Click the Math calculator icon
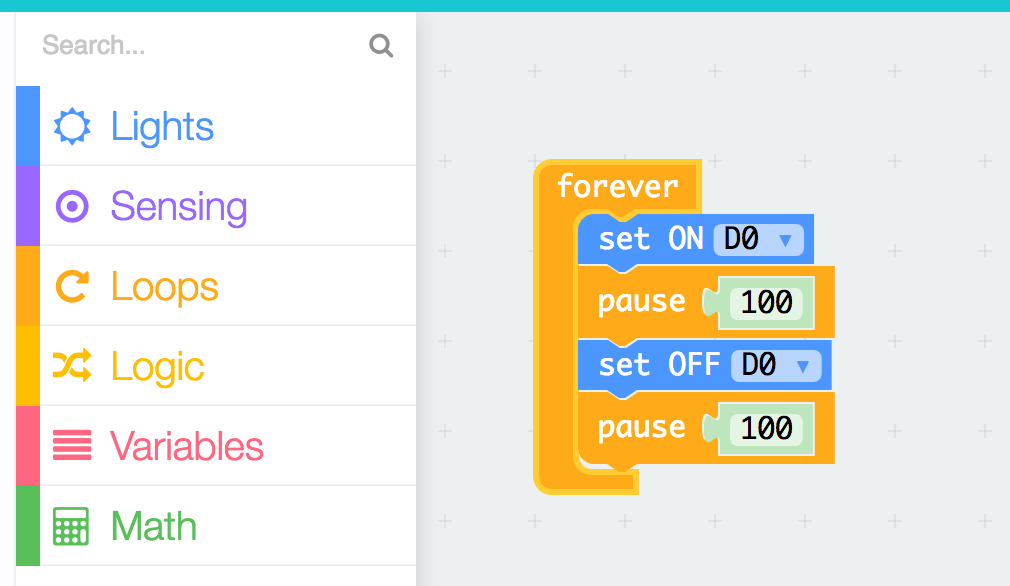The width and height of the screenshot is (1010, 586). 72,526
